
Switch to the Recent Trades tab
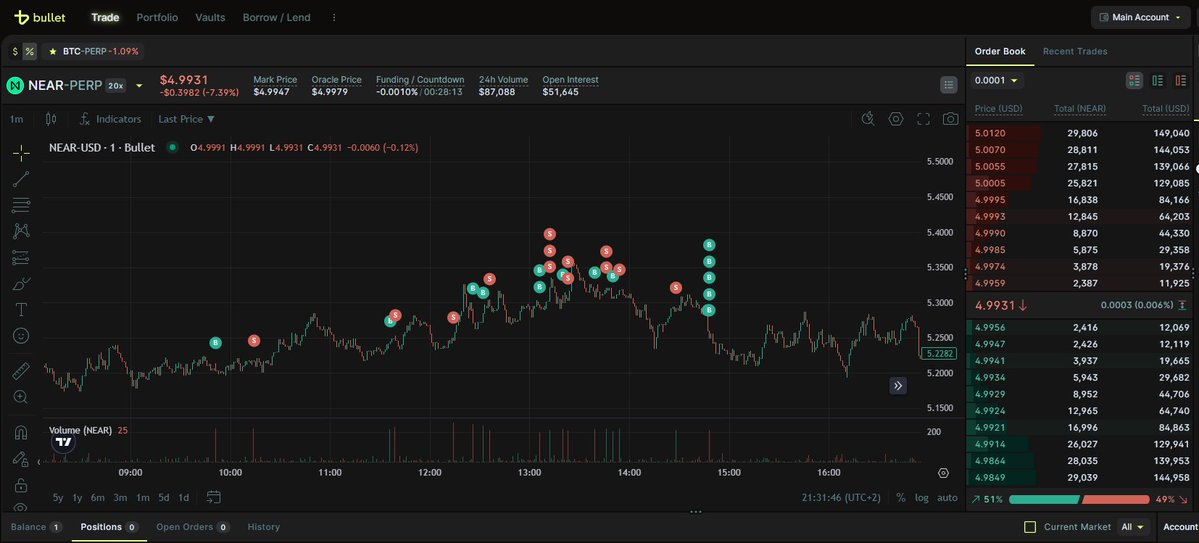[1074, 51]
